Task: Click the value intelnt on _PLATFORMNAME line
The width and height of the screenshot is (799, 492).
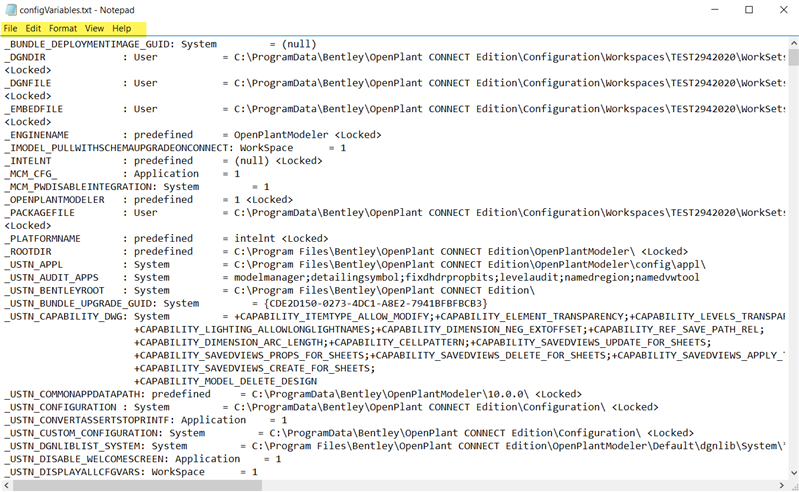Action: tap(255, 238)
